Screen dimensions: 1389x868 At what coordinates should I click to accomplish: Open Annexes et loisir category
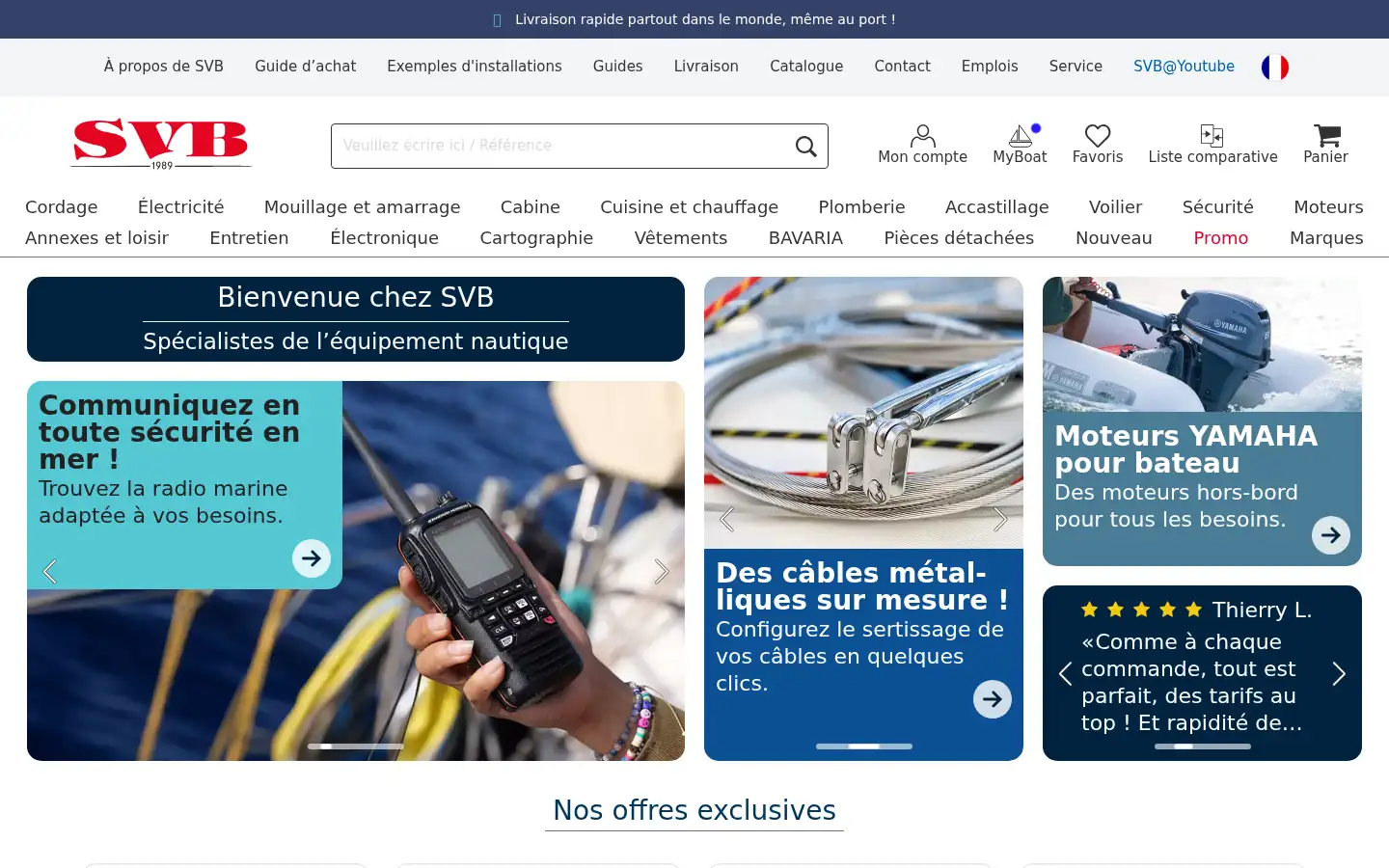(96, 238)
